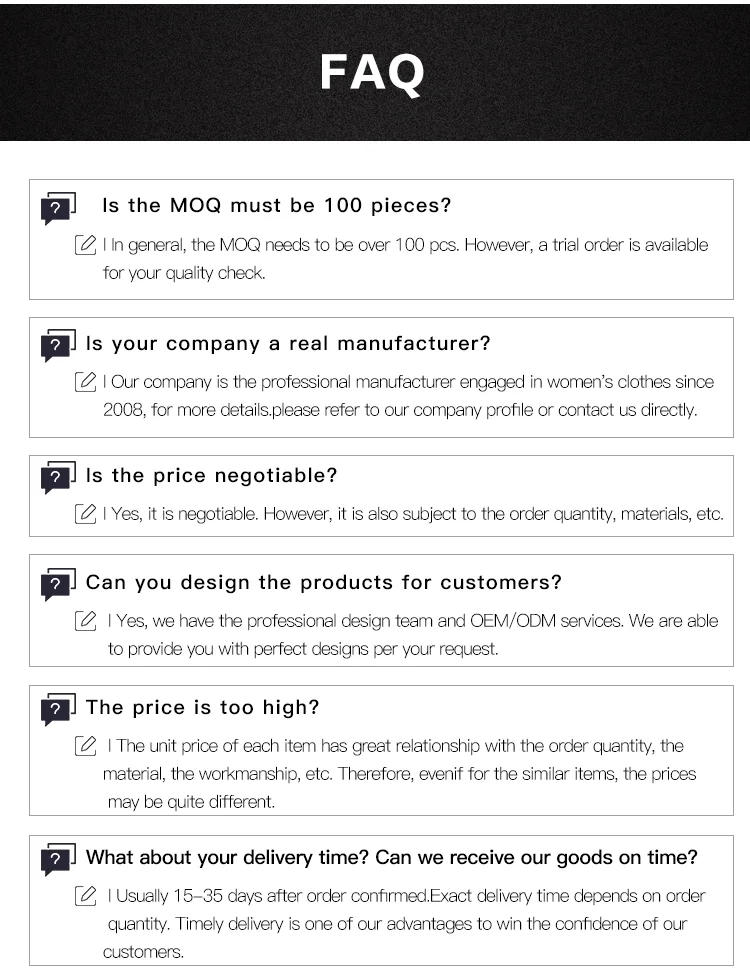The height and width of the screenshot is (976, 750).
Task: Select the FAQ header title
Action: pyautogui.click(x=373, y=72)
